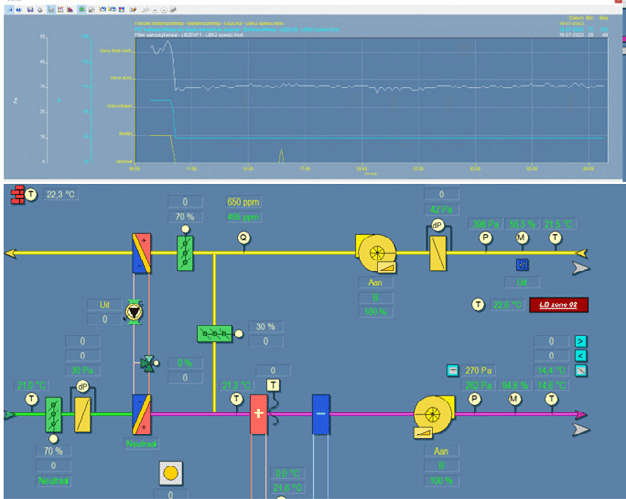Viewport: 626px width, 499px height.
Task: Select the exhaust fan on yellow duct
Action: pos(379,253)
